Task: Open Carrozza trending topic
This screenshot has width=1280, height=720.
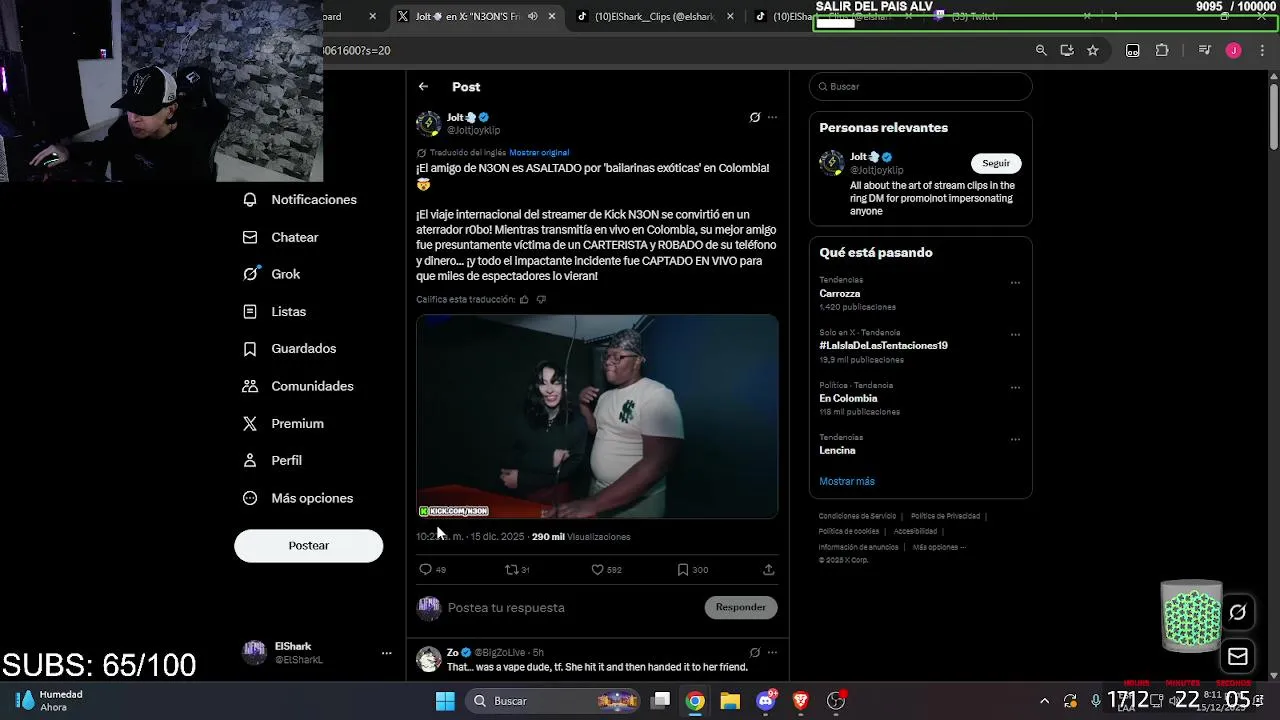Action: pos(840,294)
